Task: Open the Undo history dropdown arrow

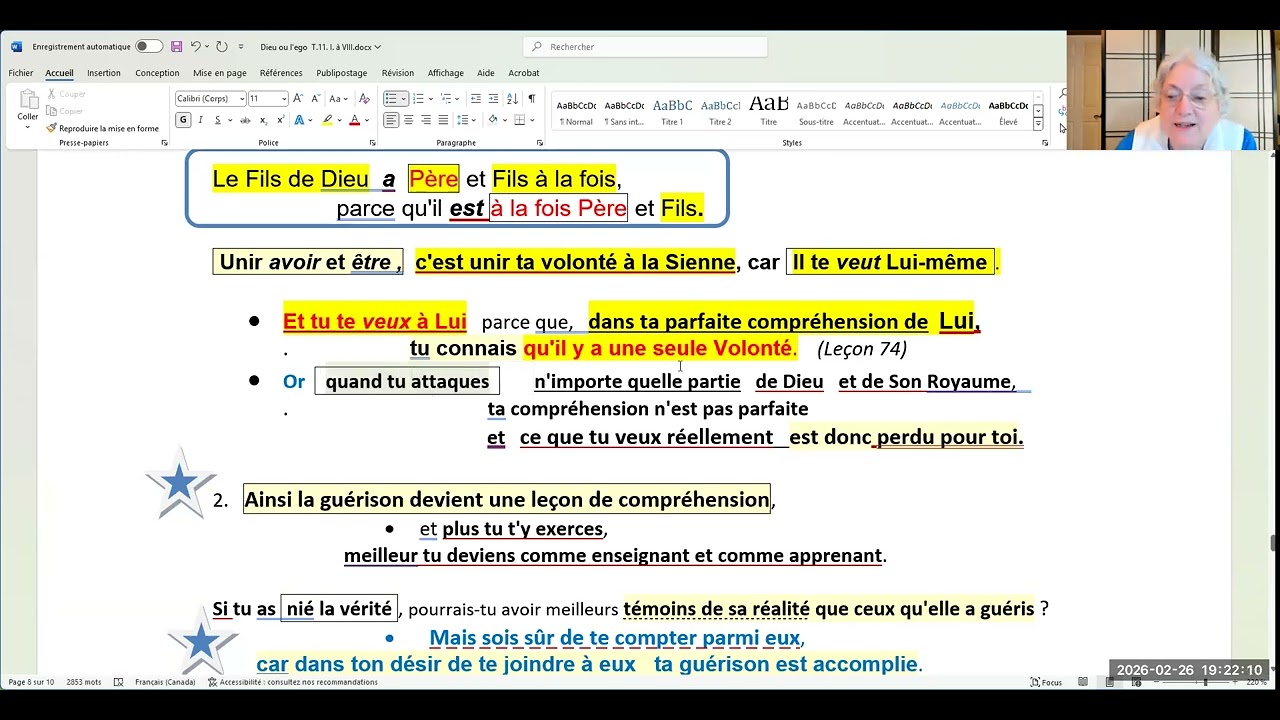Action: 206,46
